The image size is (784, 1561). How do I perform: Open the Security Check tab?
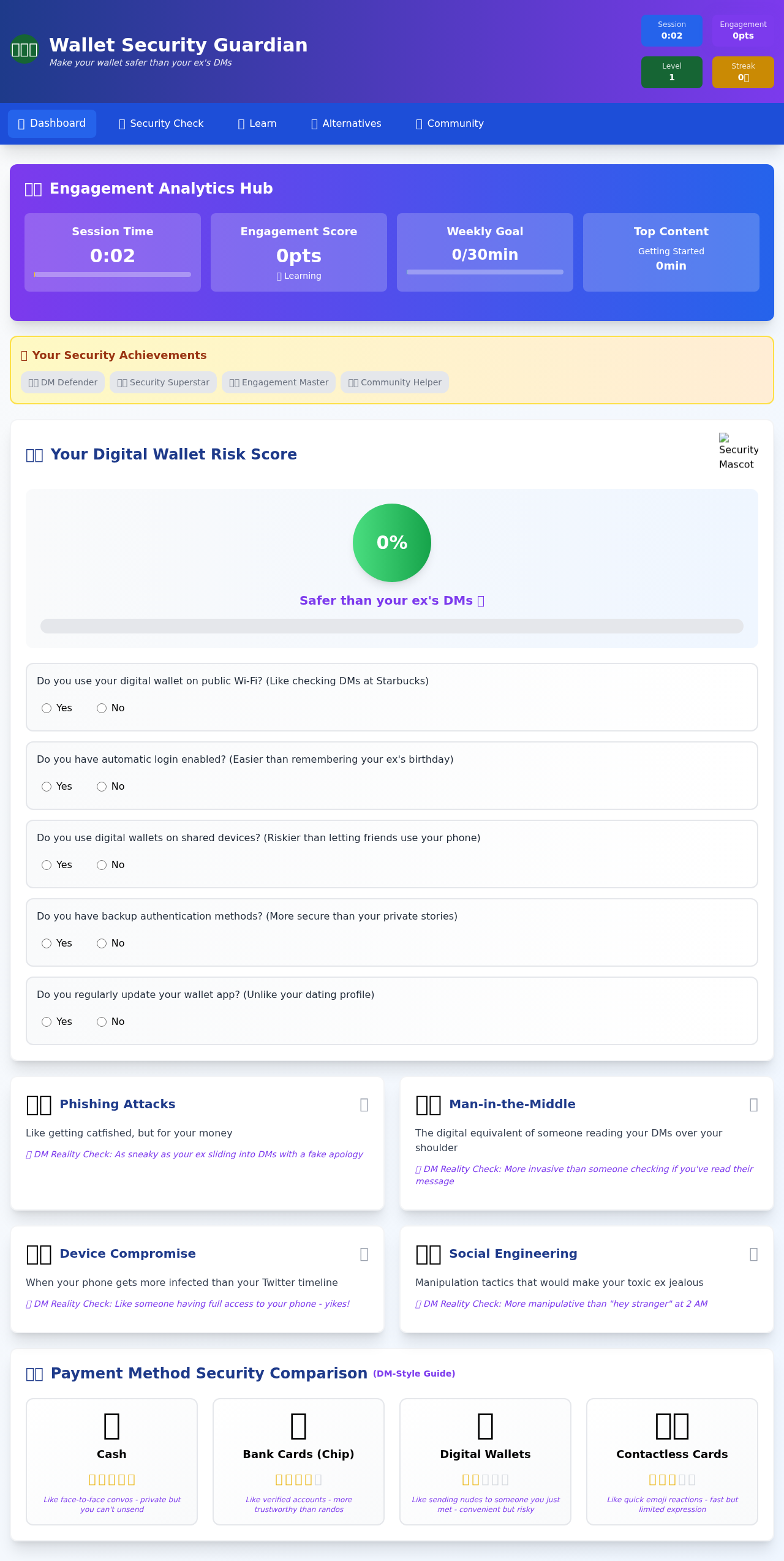coord(161,124)
